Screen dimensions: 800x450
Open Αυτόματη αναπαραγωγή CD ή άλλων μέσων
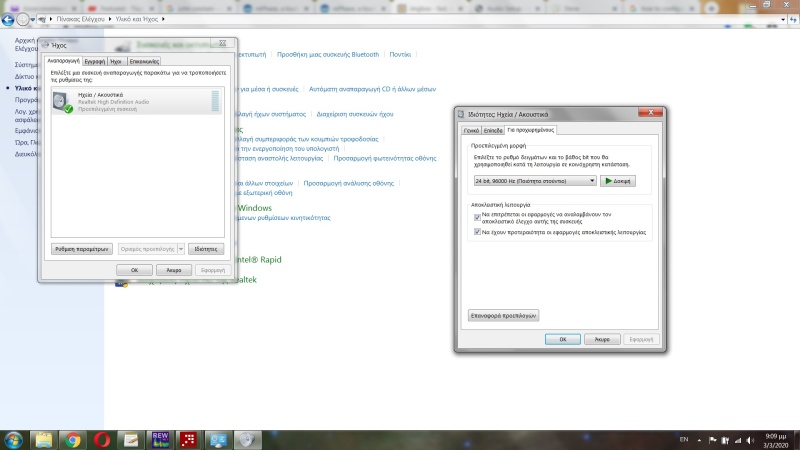pos(372,89)
